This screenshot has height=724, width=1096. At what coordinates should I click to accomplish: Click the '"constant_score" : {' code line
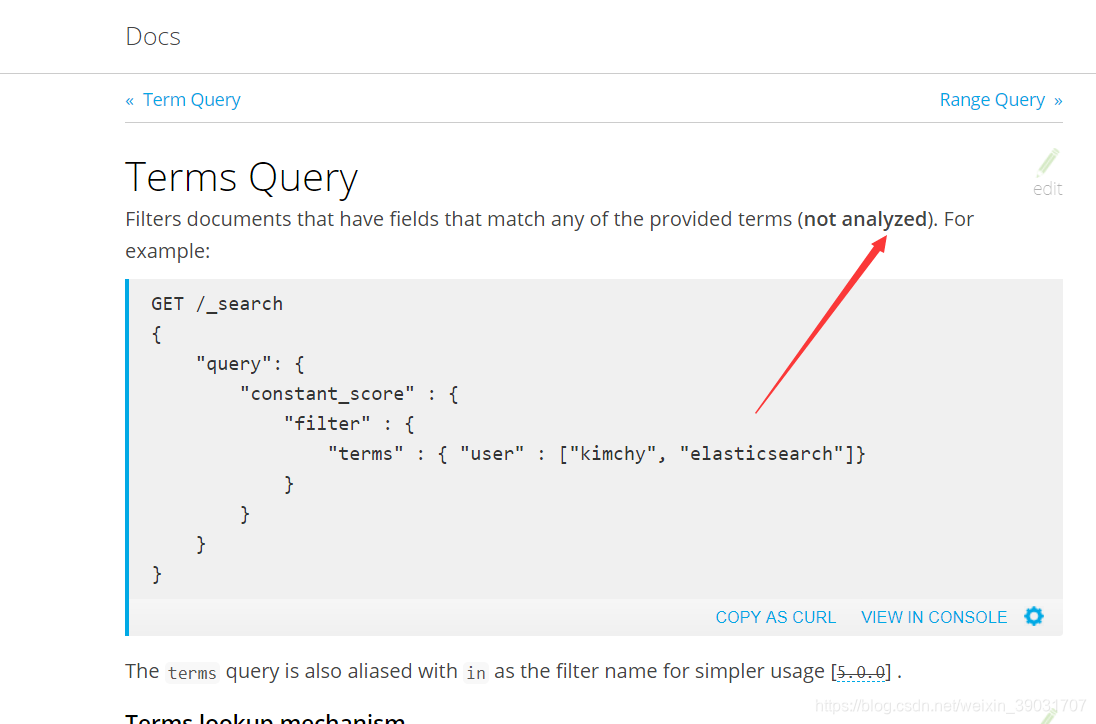(349, 394)
